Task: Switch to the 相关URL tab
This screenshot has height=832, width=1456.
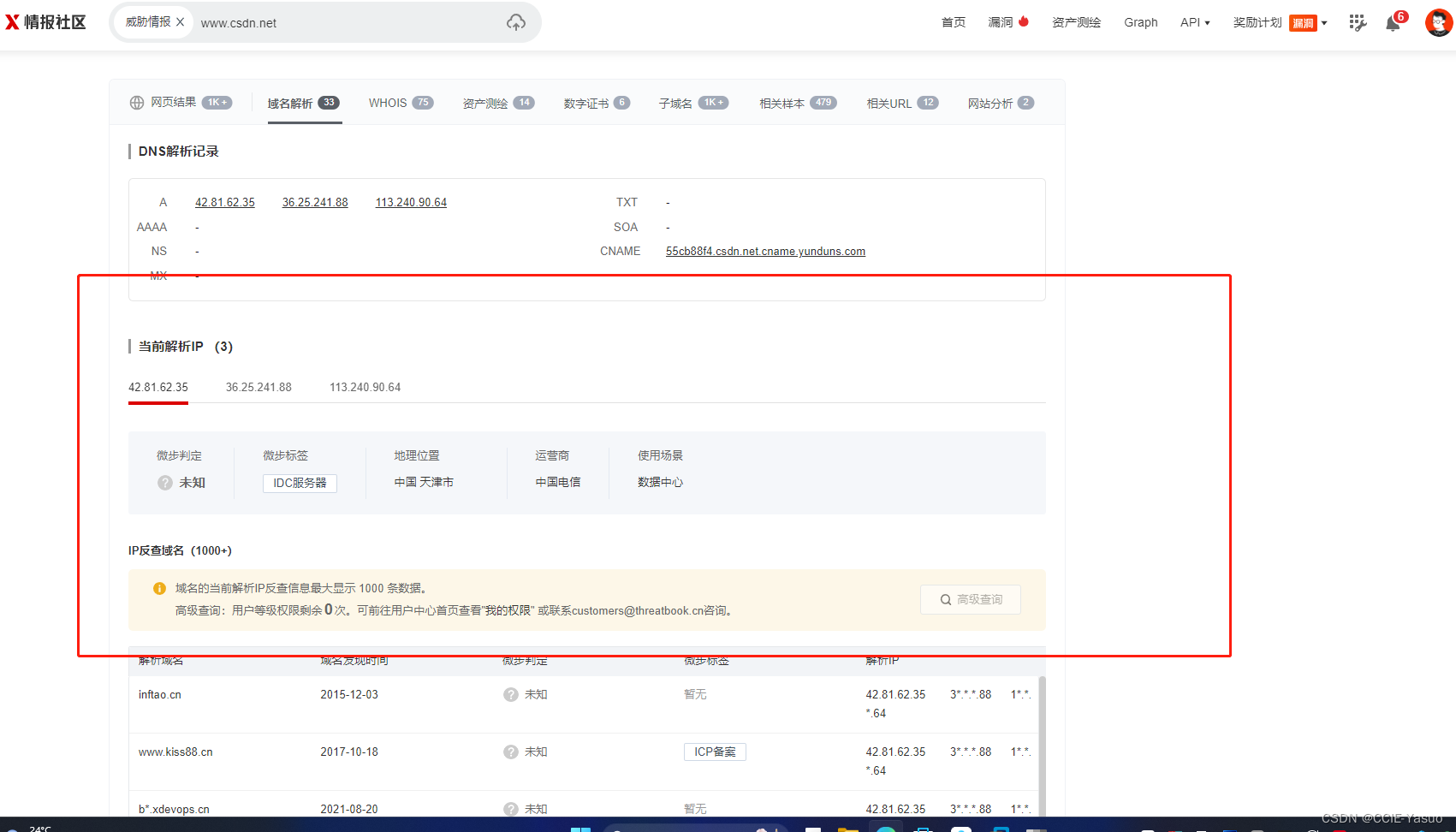Action: (x=902, y=104)
